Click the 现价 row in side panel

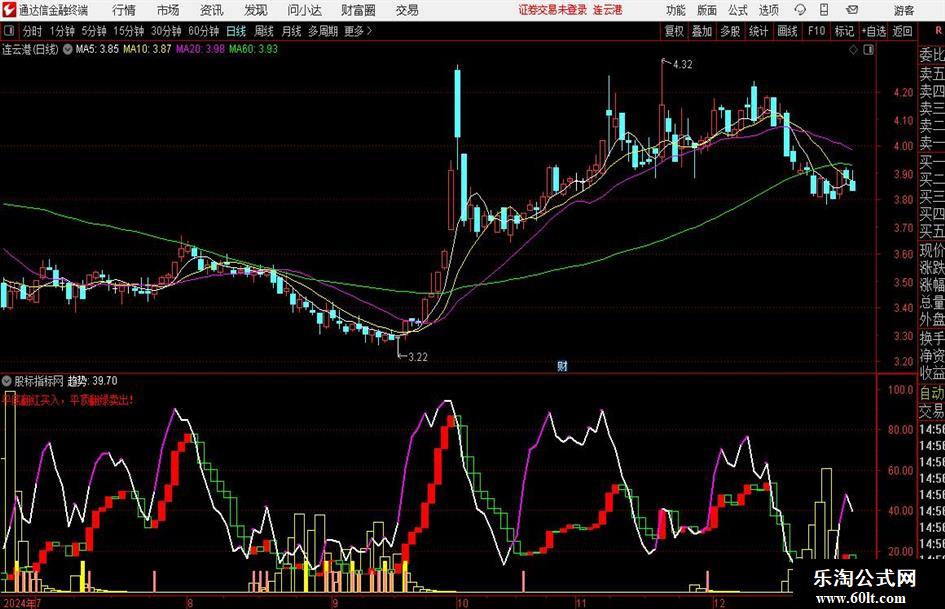click(932, 250)
